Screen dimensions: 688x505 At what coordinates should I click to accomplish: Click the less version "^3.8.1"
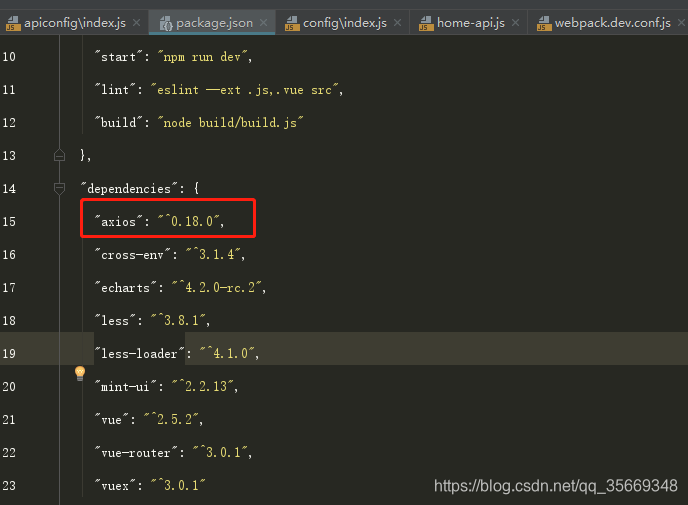pos(178,320)
